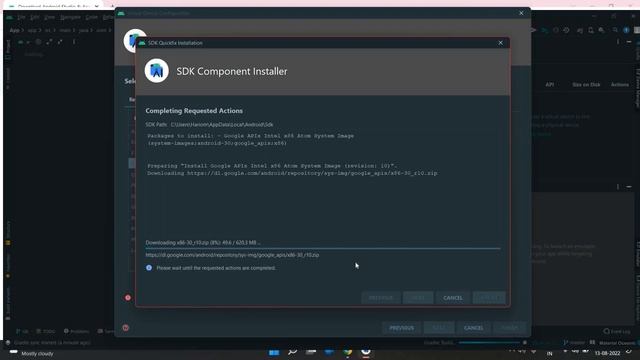Cancel the SDK Component Installer download
The width and height of the screenshot is (640, 360).
click(x=453, y=298)
